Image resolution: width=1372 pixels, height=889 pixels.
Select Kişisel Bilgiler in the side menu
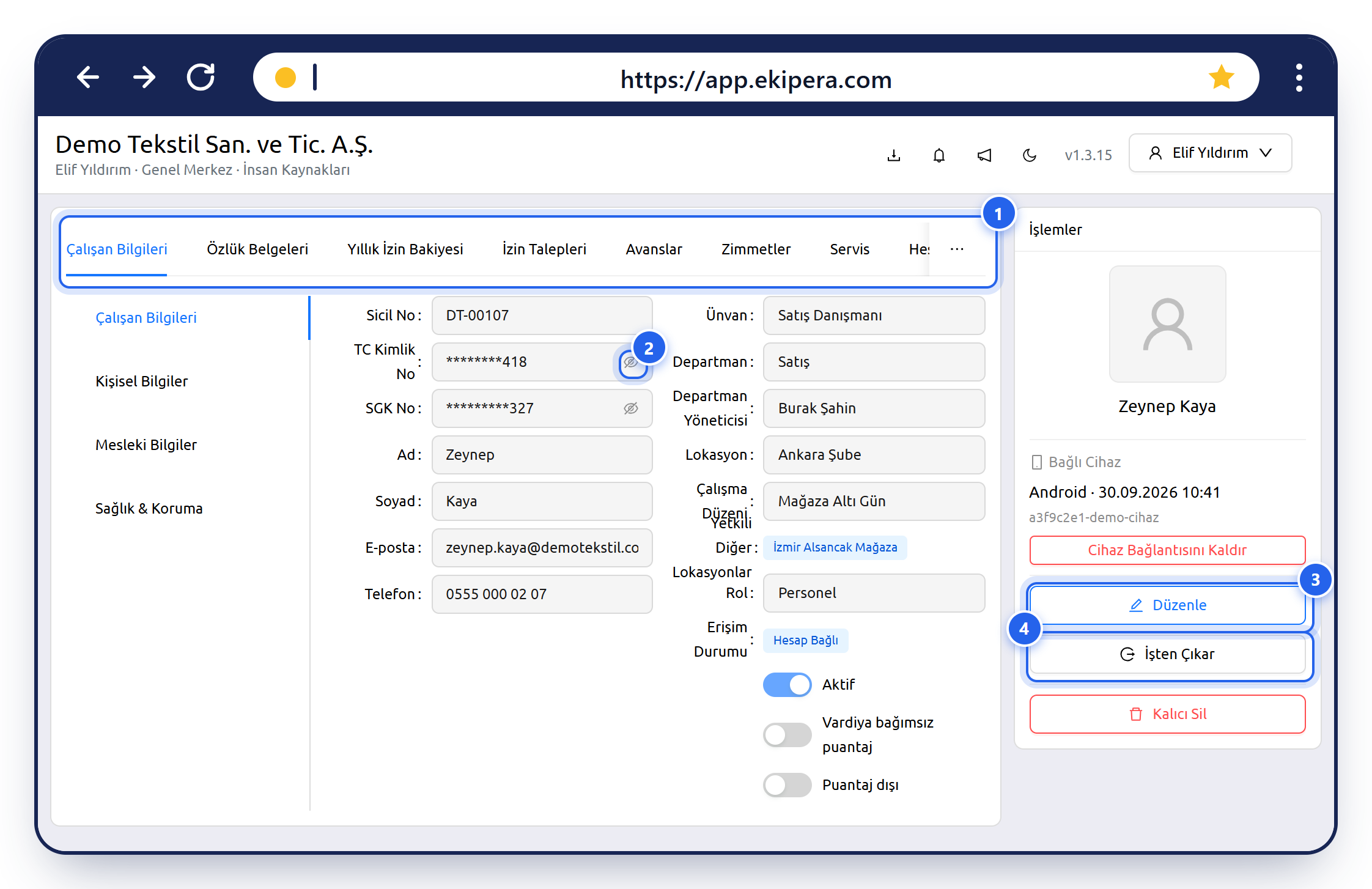pyautogui.click(x=141, y=382)
